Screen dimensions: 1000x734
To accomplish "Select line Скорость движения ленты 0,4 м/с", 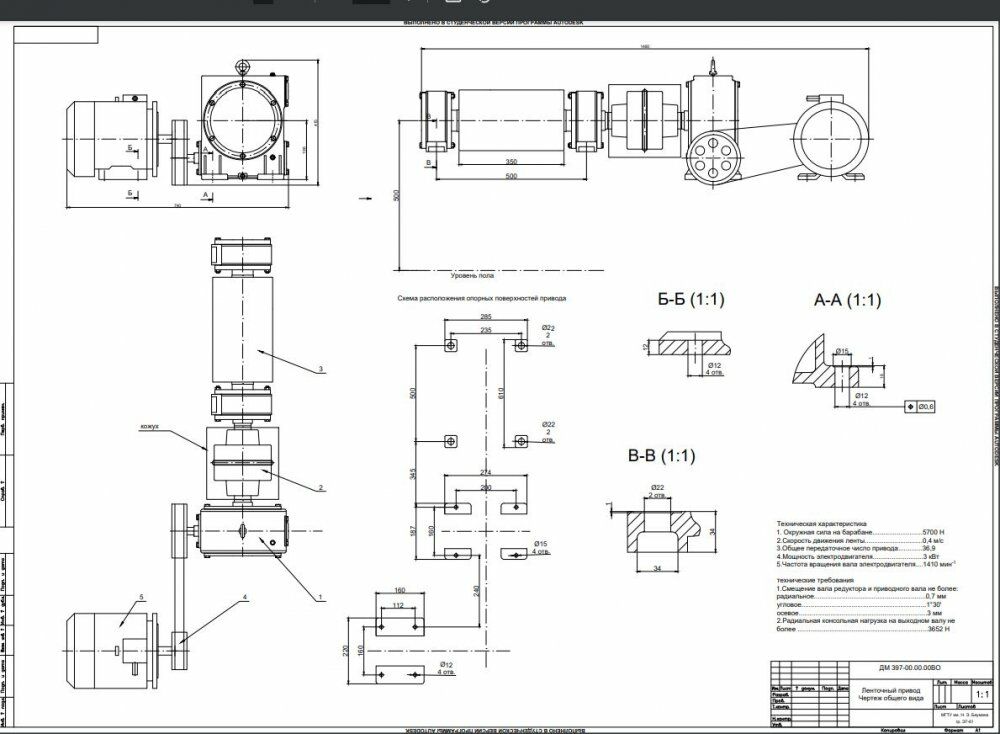I will point(860,539).
